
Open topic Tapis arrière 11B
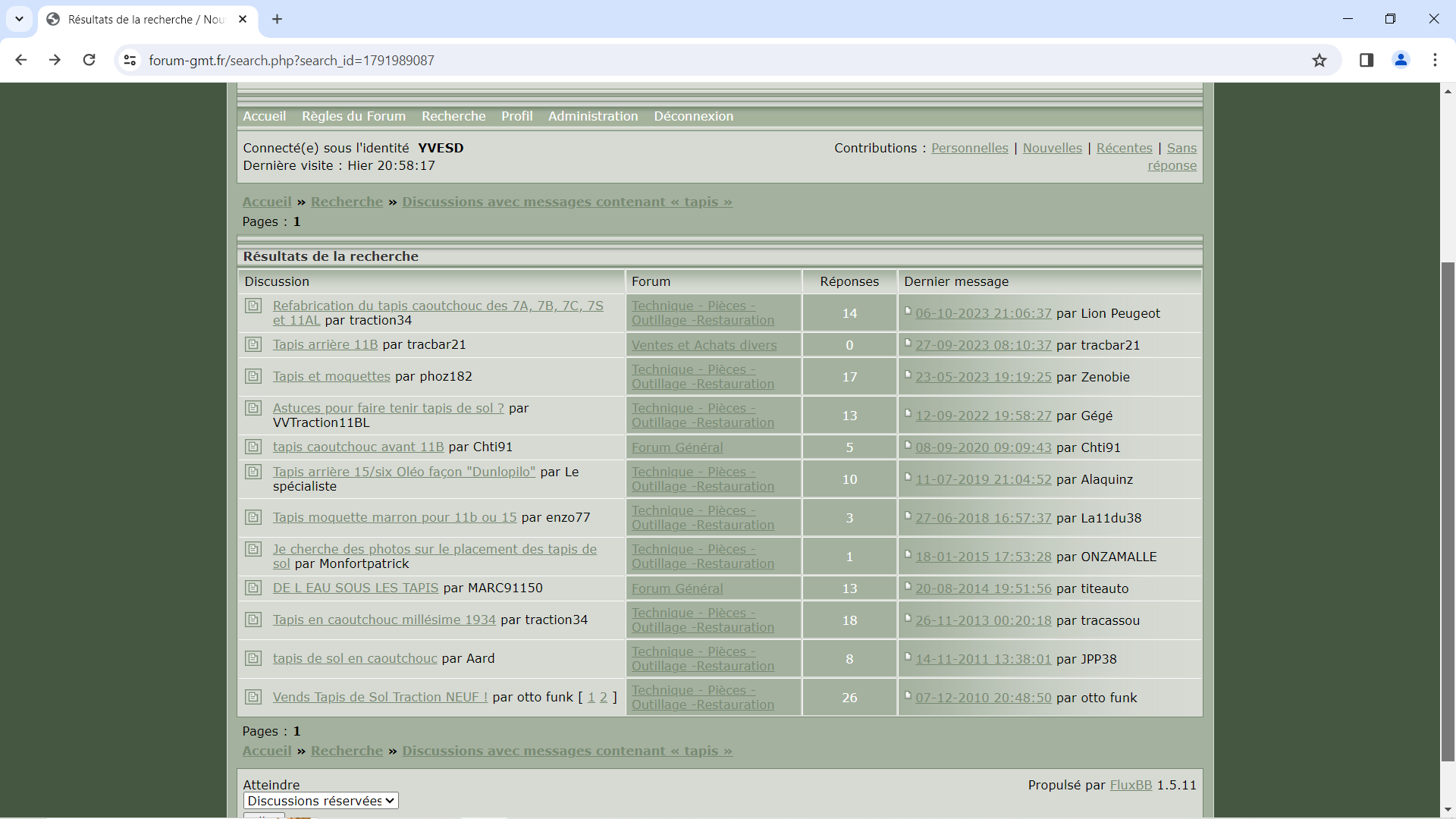point(325,344)
